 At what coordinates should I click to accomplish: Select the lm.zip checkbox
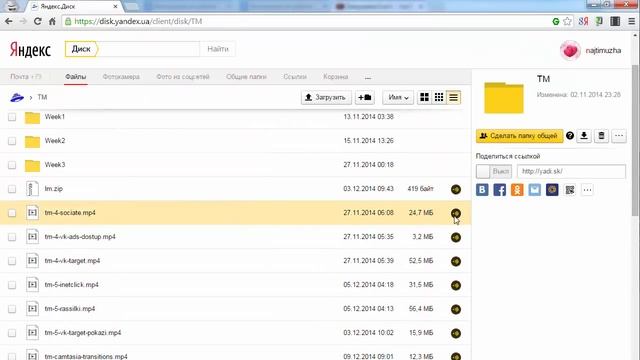click(x=12, y=189)
